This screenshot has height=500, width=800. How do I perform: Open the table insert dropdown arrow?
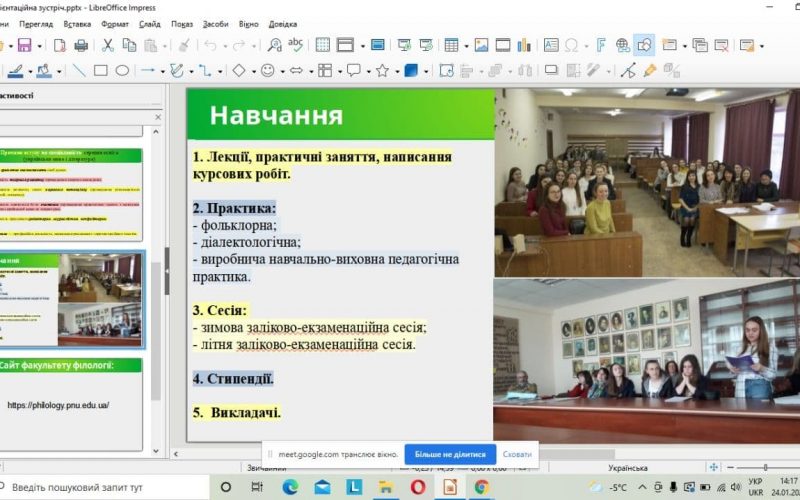465,45
